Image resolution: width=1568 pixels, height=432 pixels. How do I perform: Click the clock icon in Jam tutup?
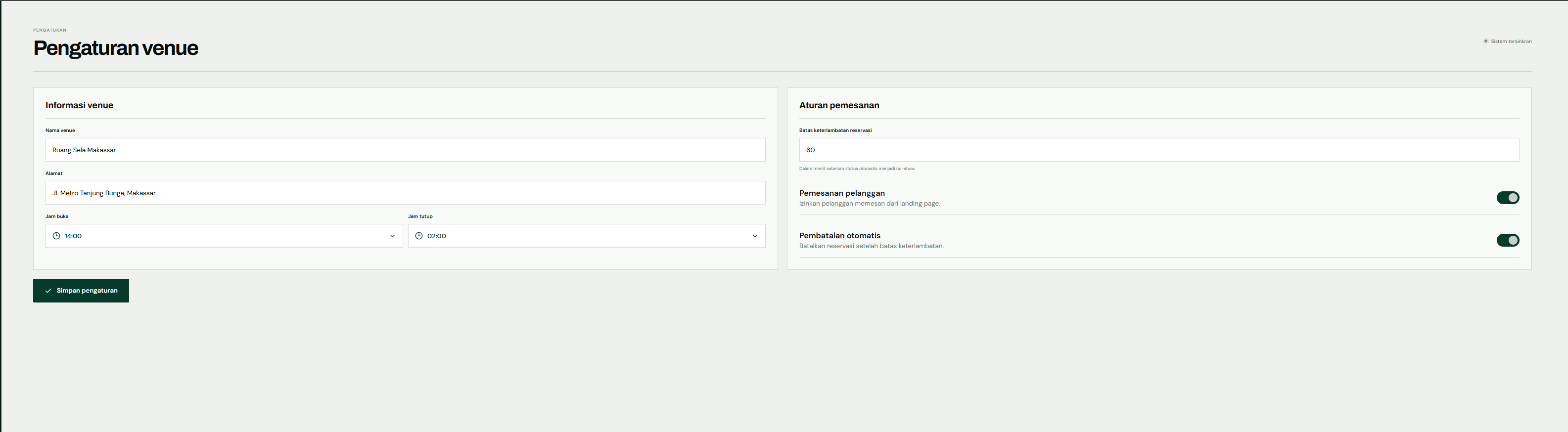click(x=419, y=236)
